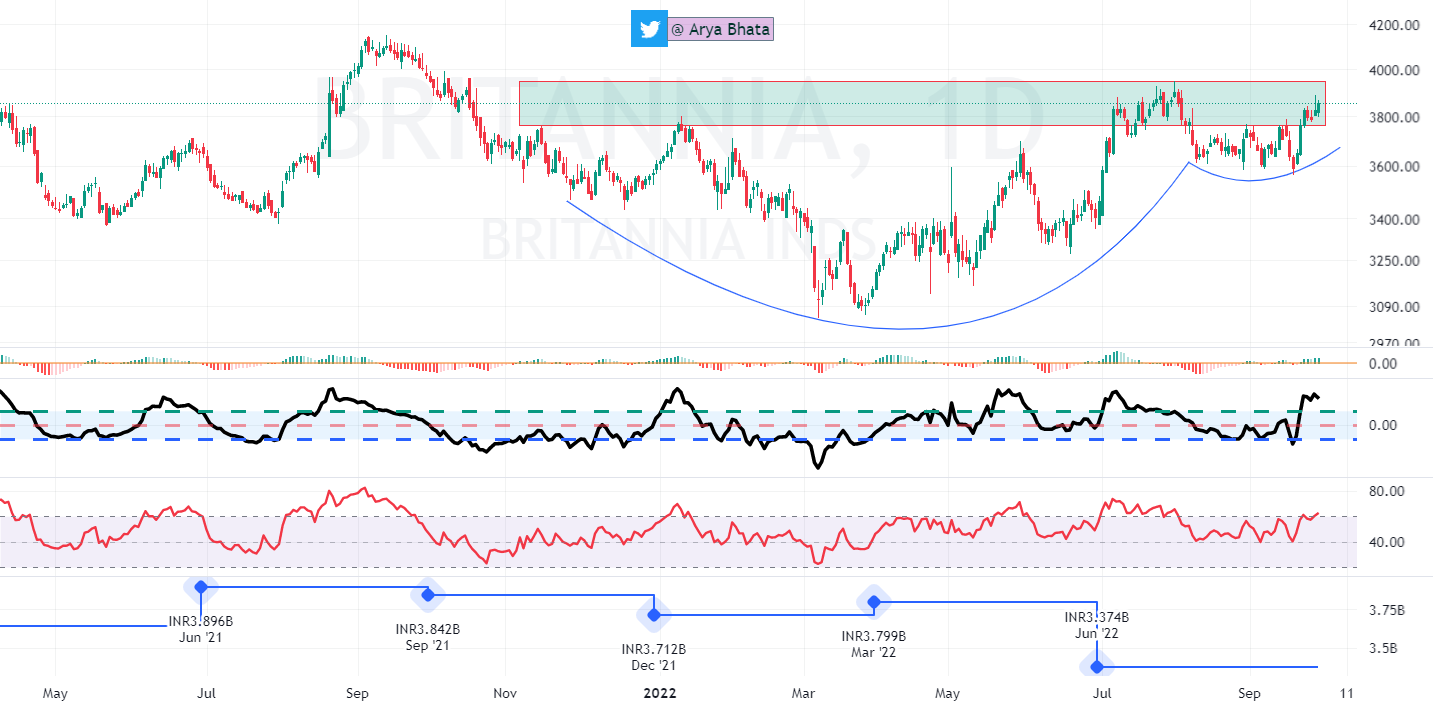Select the 3.5B value on the revenue axis

point(1381,649)
